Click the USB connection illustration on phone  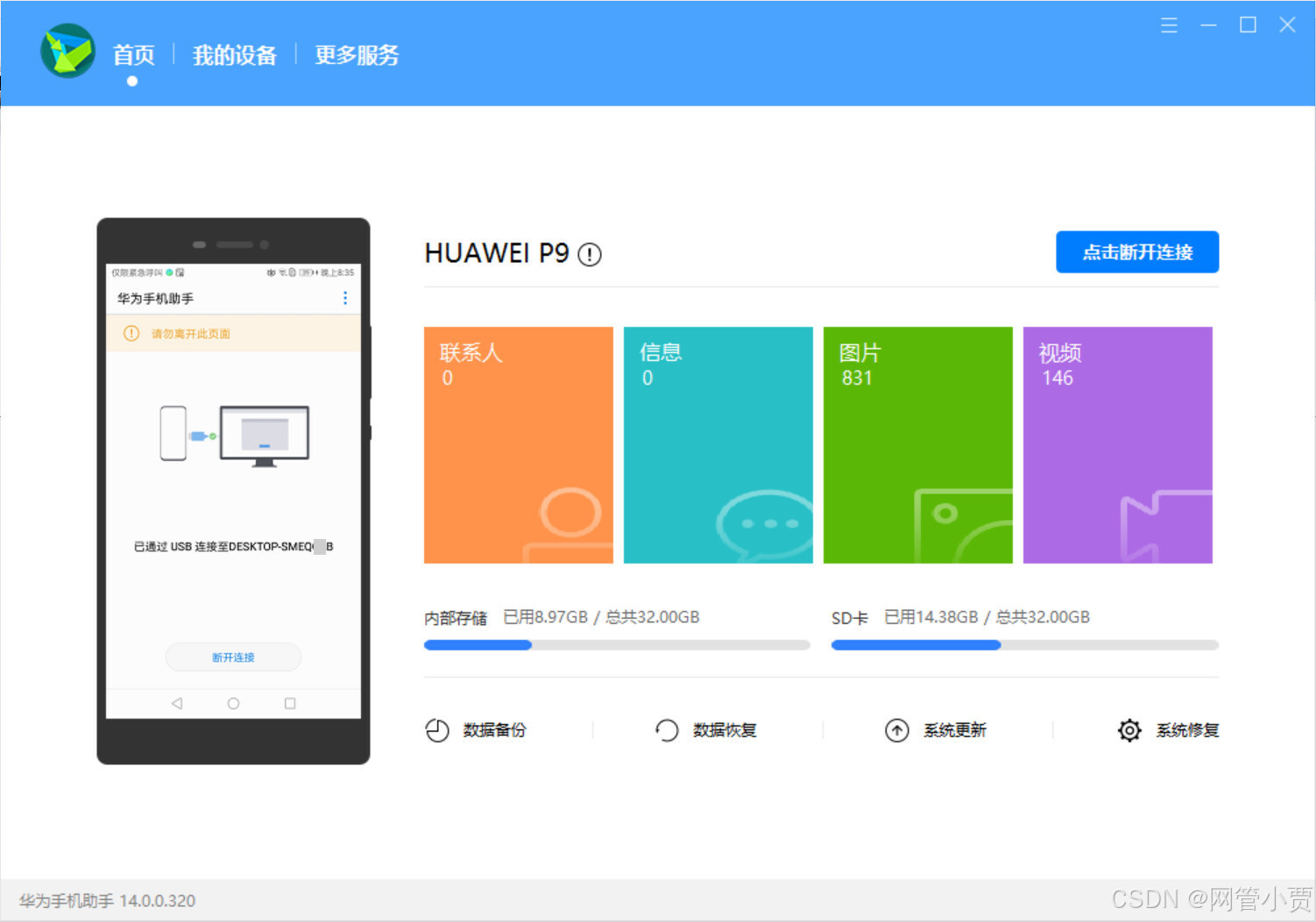pyautogui.click(x=235, y=436)
